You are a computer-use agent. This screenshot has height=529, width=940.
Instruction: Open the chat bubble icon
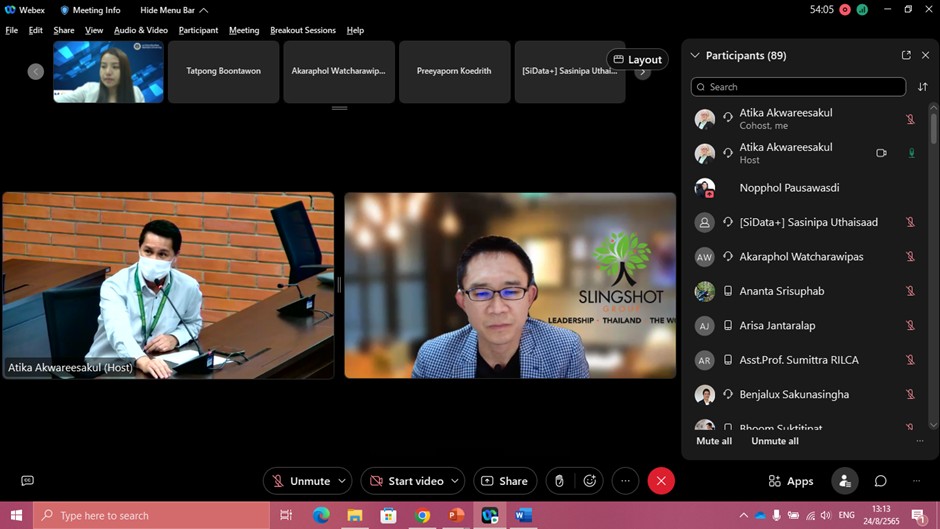point(880,481)
